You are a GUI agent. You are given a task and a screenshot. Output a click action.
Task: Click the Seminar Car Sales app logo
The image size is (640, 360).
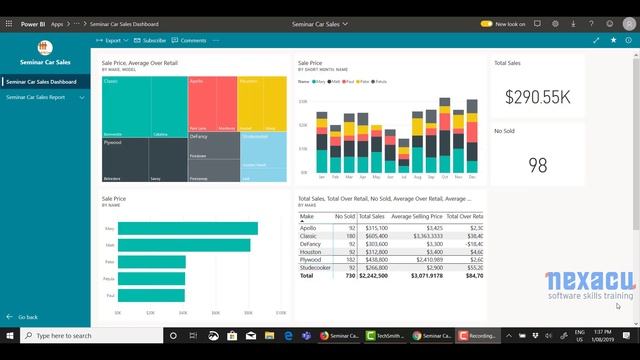coord(45,48)
